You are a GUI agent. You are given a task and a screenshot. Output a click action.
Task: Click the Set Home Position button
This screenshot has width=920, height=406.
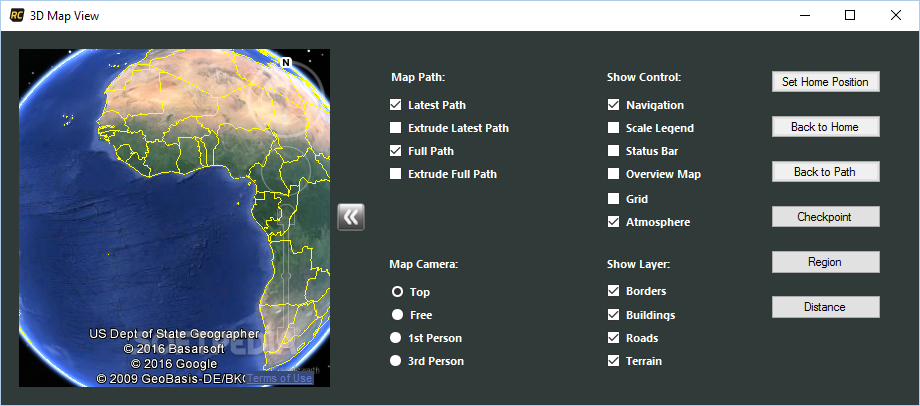pos(826,82)
